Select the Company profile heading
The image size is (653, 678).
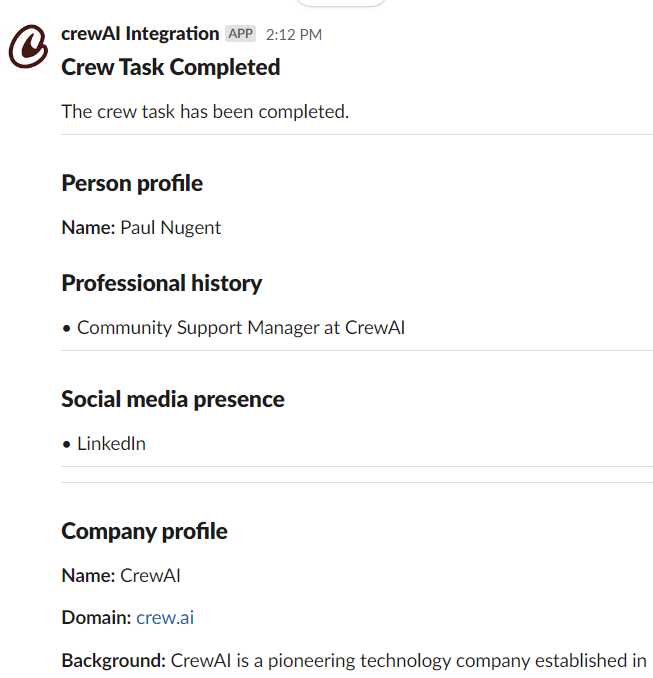point(144,531)
